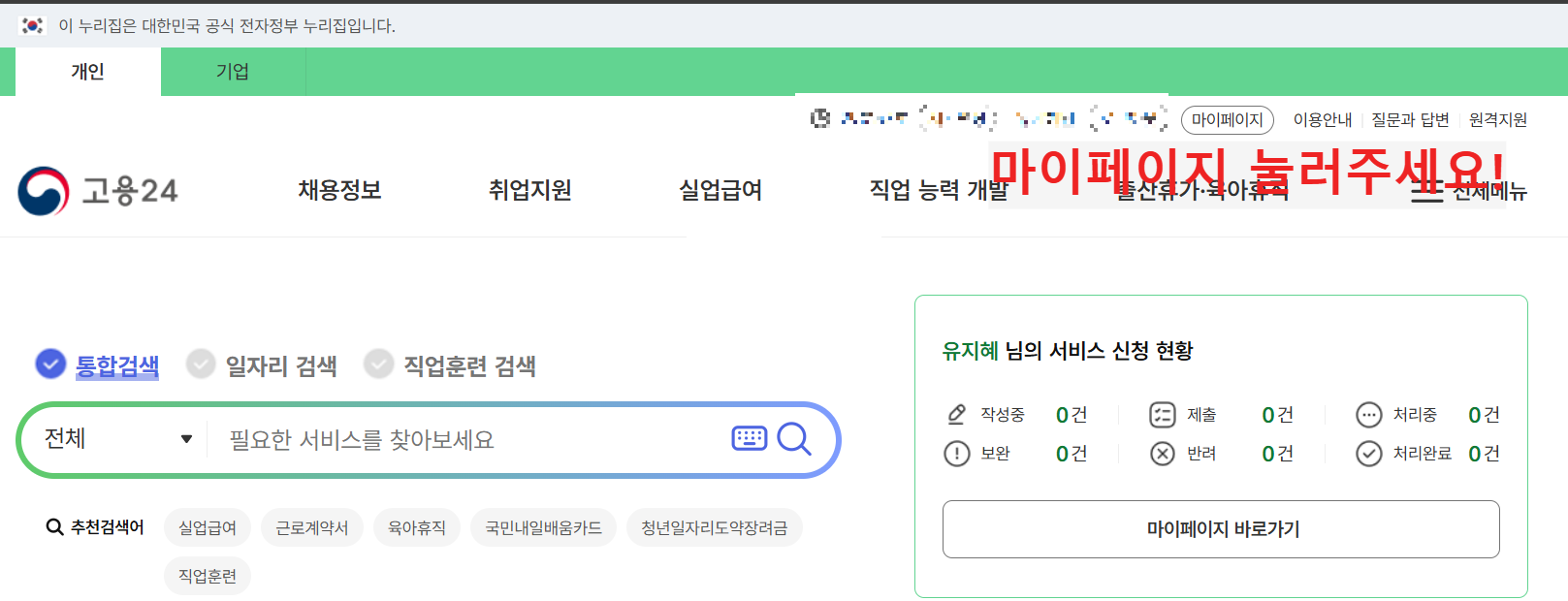Click the 근로계약서 recommended keyword

click(x=312, y=527)
